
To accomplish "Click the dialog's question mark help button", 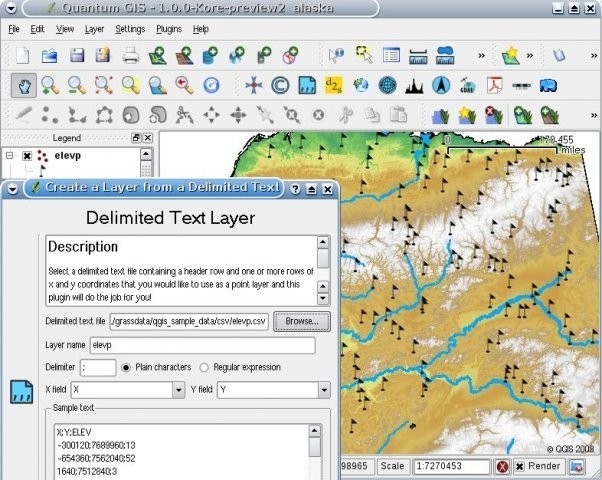I will (x=295, y=189).
